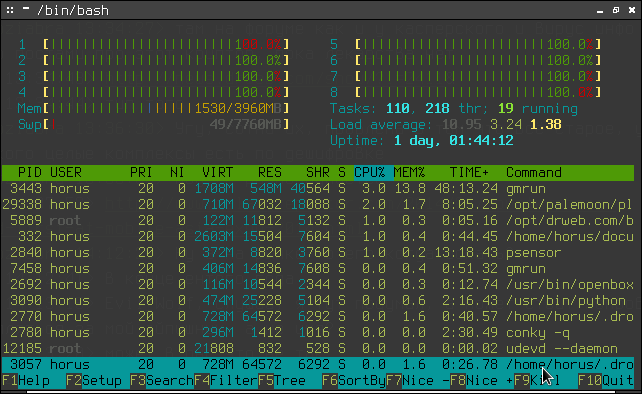Click the Uptime value

tap(454, 140)
